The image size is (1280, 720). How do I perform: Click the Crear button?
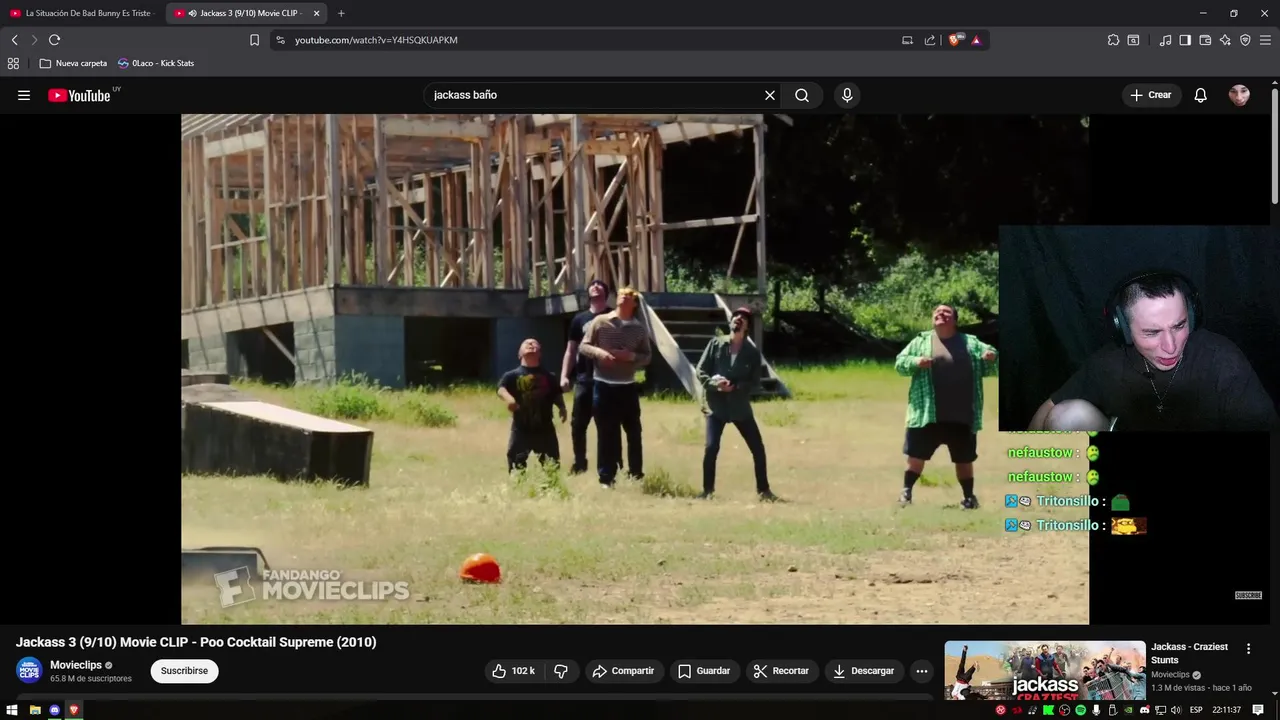pyautogui.click(x=1150, y=95)
